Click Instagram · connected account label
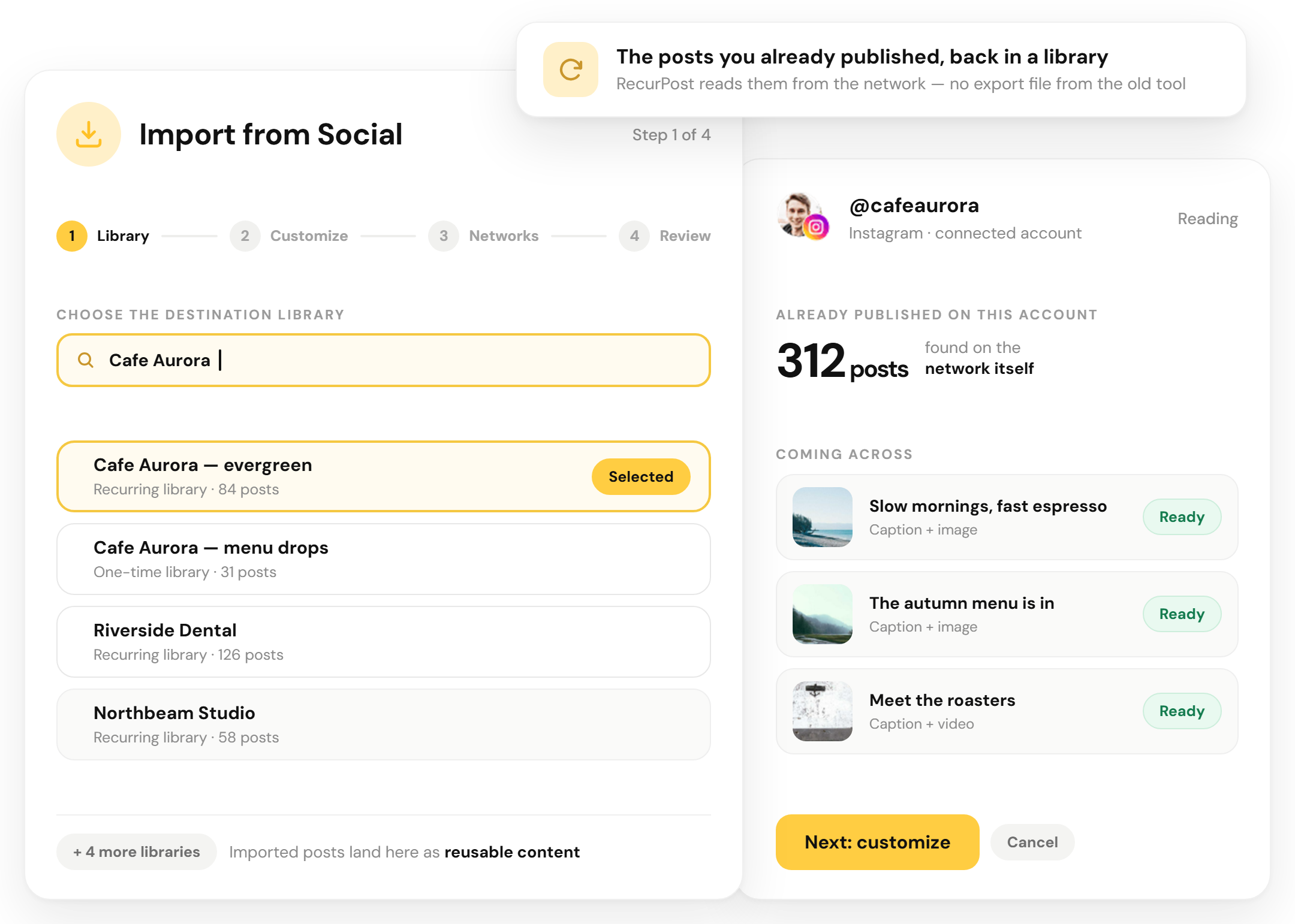Image resolution: width=1295 pixels, height=924 pixels. pos(965,234)
